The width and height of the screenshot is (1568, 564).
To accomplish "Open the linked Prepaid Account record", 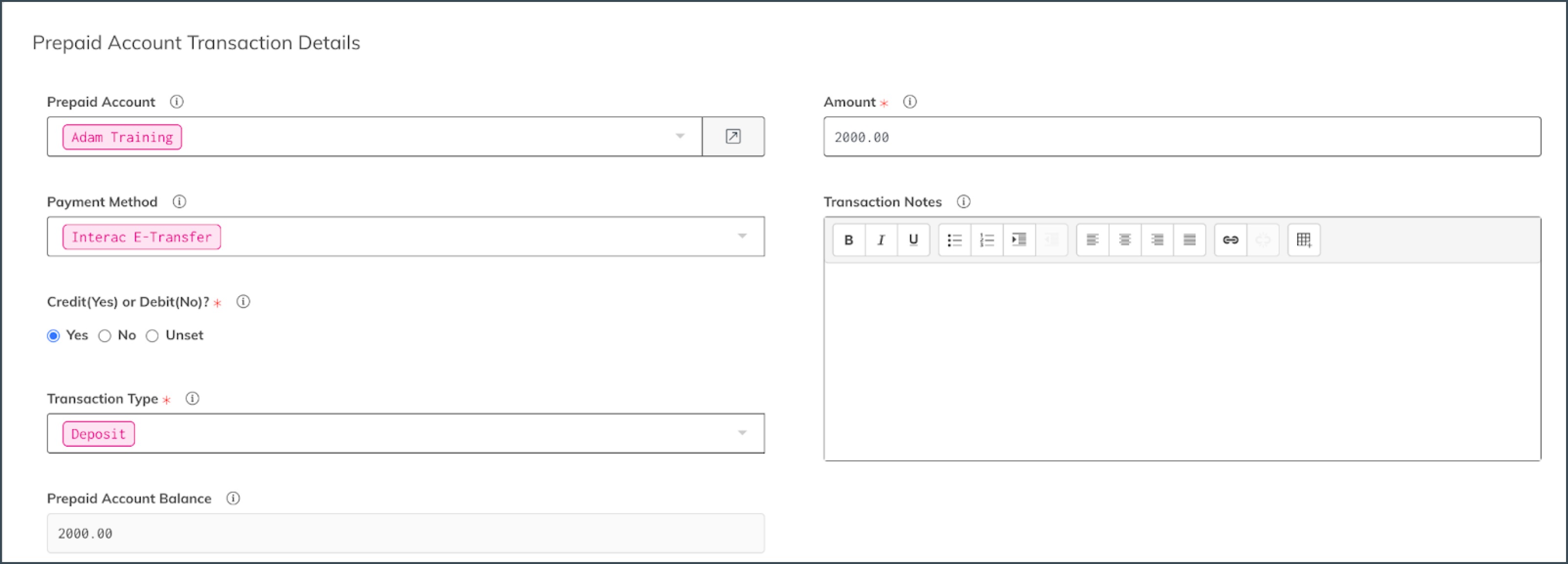I will click(734, 136).
